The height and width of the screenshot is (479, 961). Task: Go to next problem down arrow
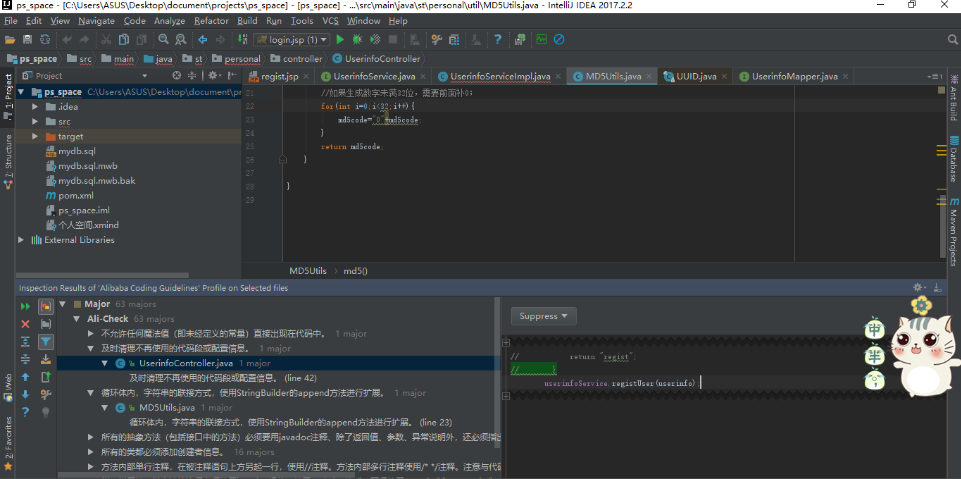click(x=25, y=395)
